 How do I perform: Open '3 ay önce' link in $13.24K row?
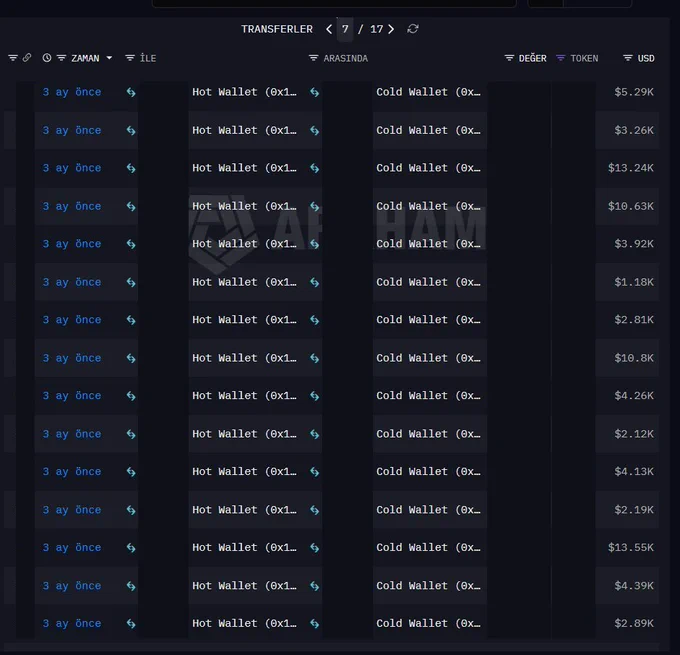[x=72, y=168]
